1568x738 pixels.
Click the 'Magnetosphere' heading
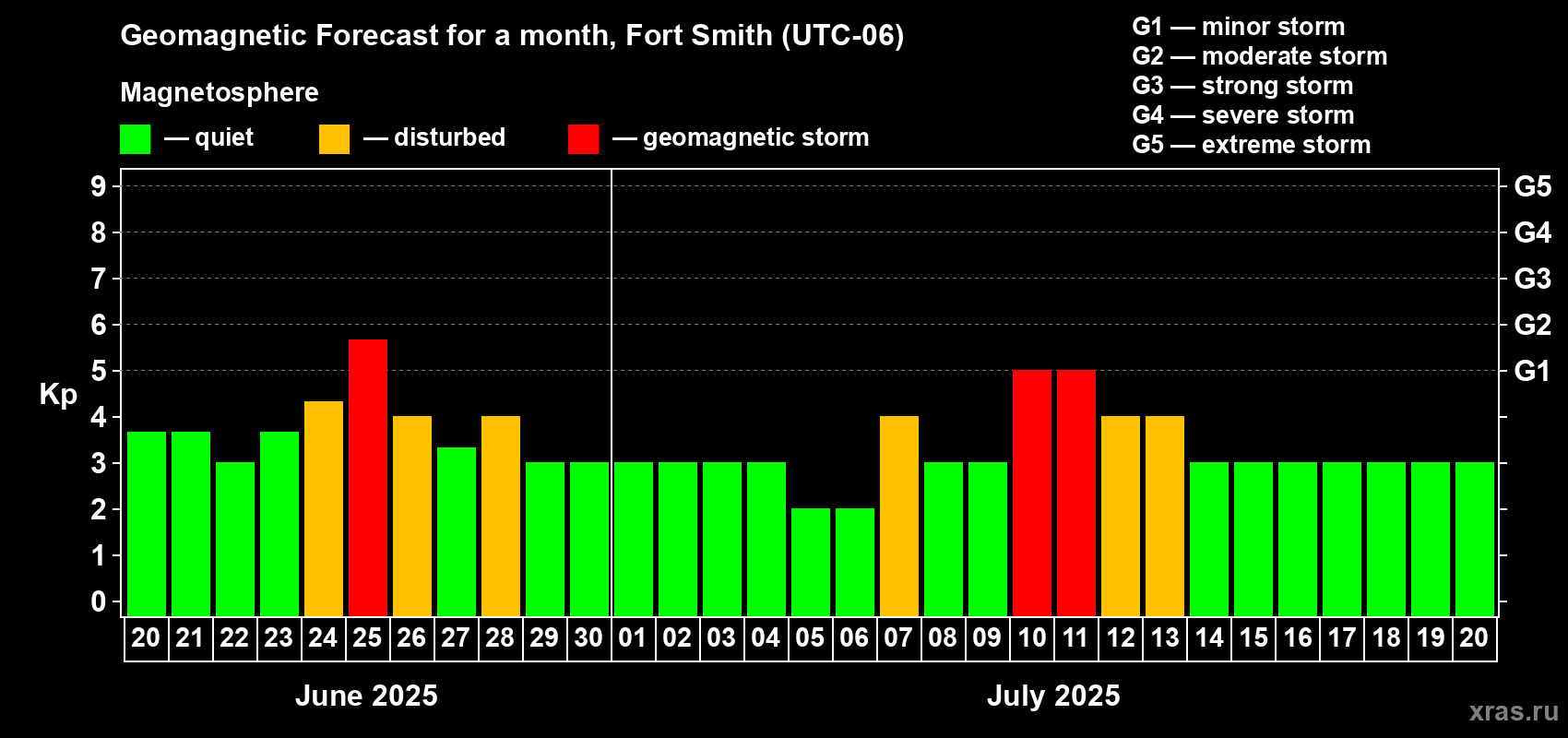pyautogui.click(x=220, y=92)
